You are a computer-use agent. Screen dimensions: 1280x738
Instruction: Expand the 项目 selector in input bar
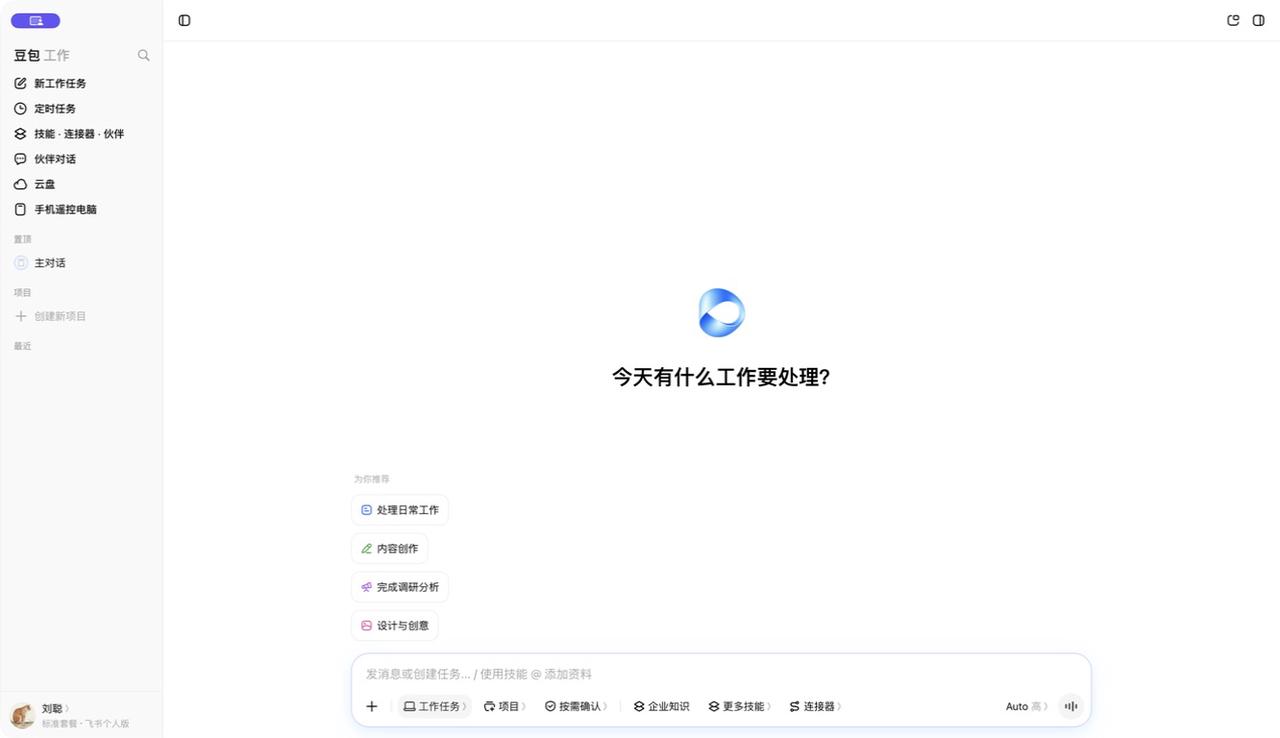pyautogui.click(x=505, y=706)
